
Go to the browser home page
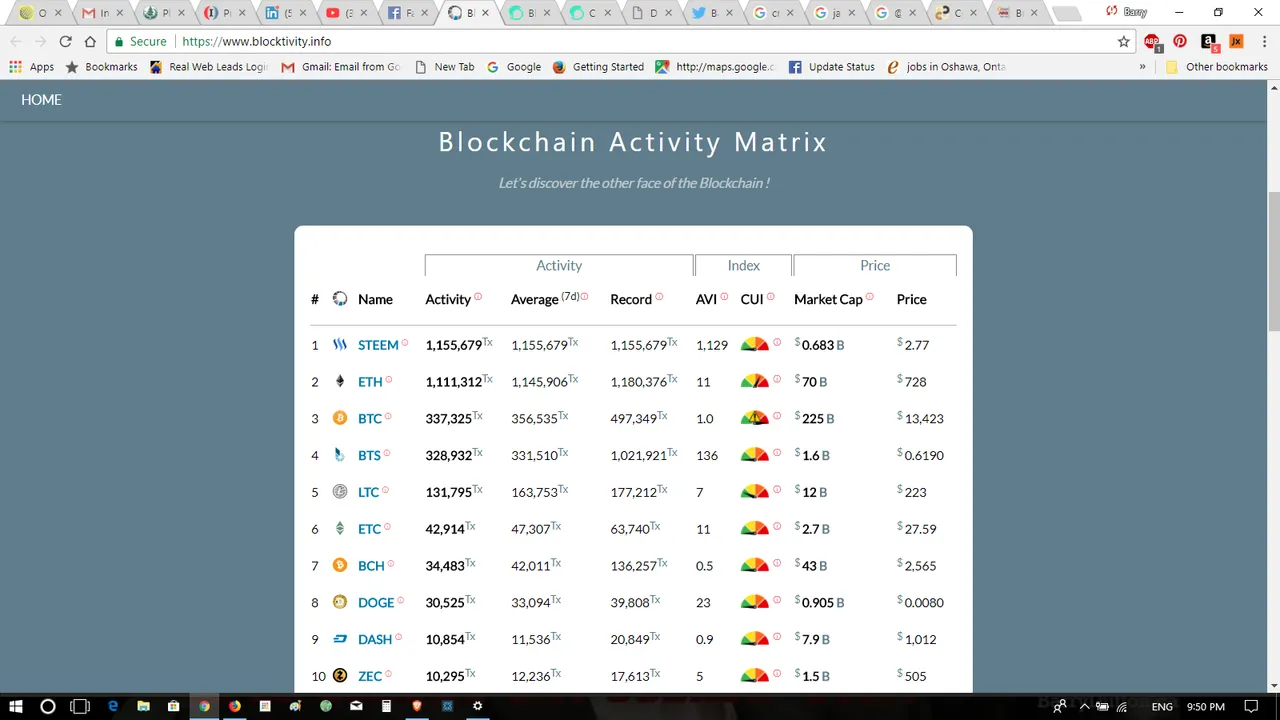pyautogui.click(x=90, y=42)
